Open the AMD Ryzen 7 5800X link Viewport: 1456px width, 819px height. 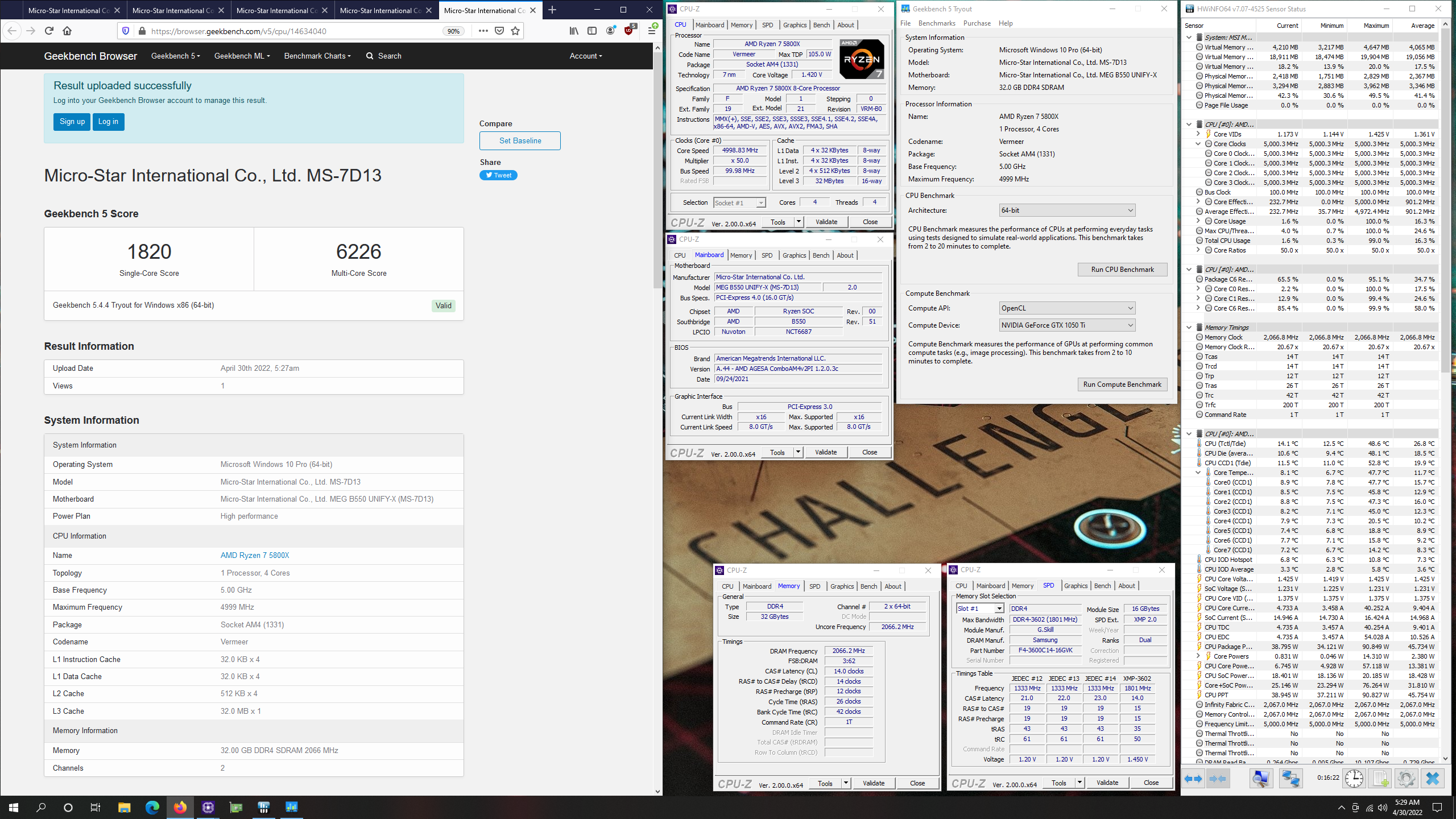tap(255, 555)
